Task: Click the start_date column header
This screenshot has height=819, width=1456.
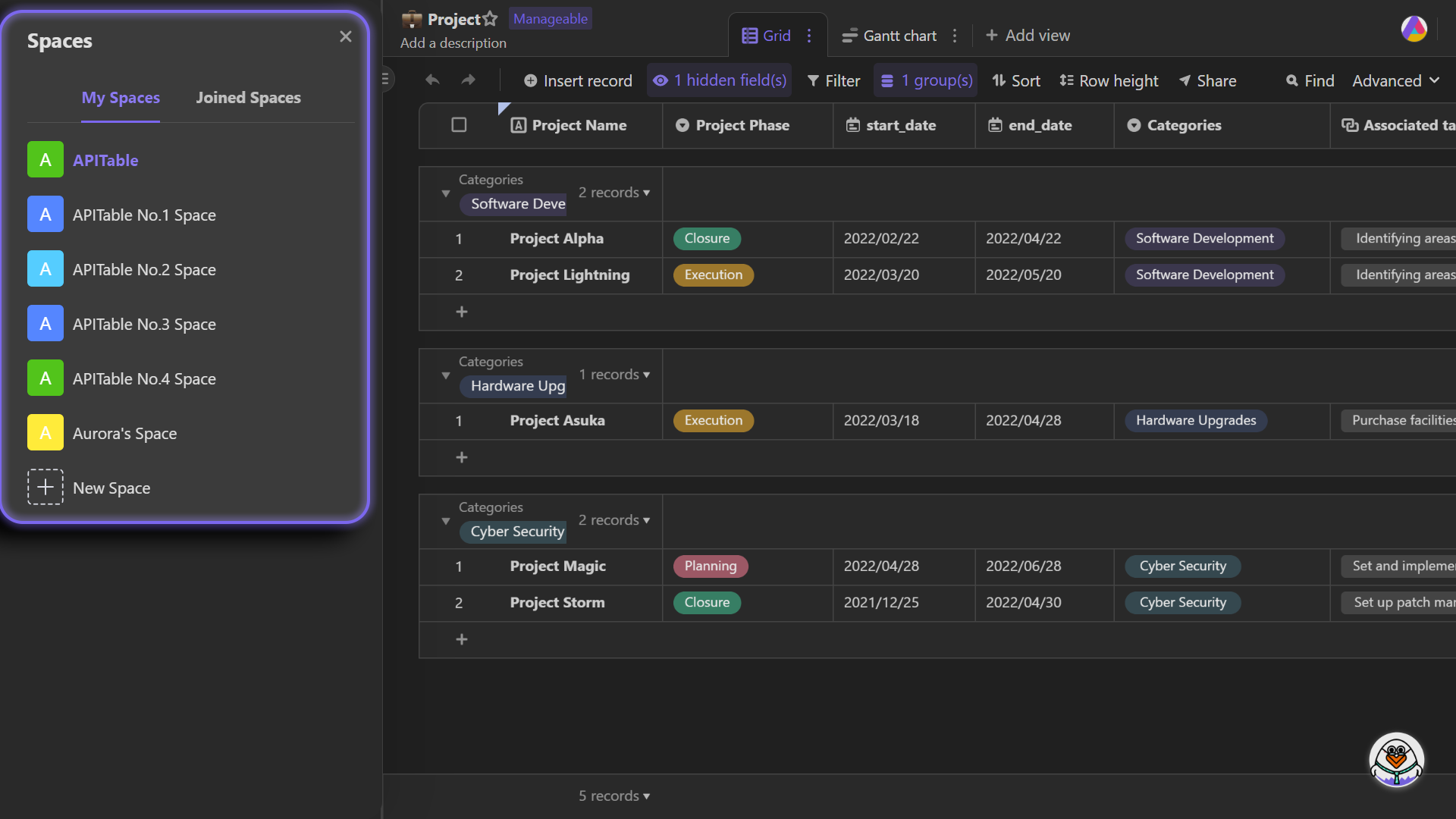Action: click(904, 125)
